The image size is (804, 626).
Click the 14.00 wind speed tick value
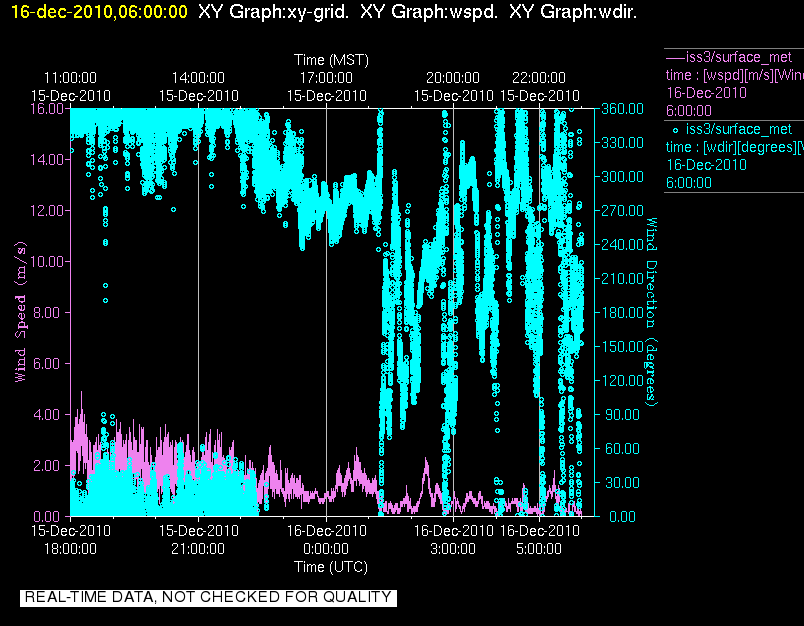[x=47, y=160]
